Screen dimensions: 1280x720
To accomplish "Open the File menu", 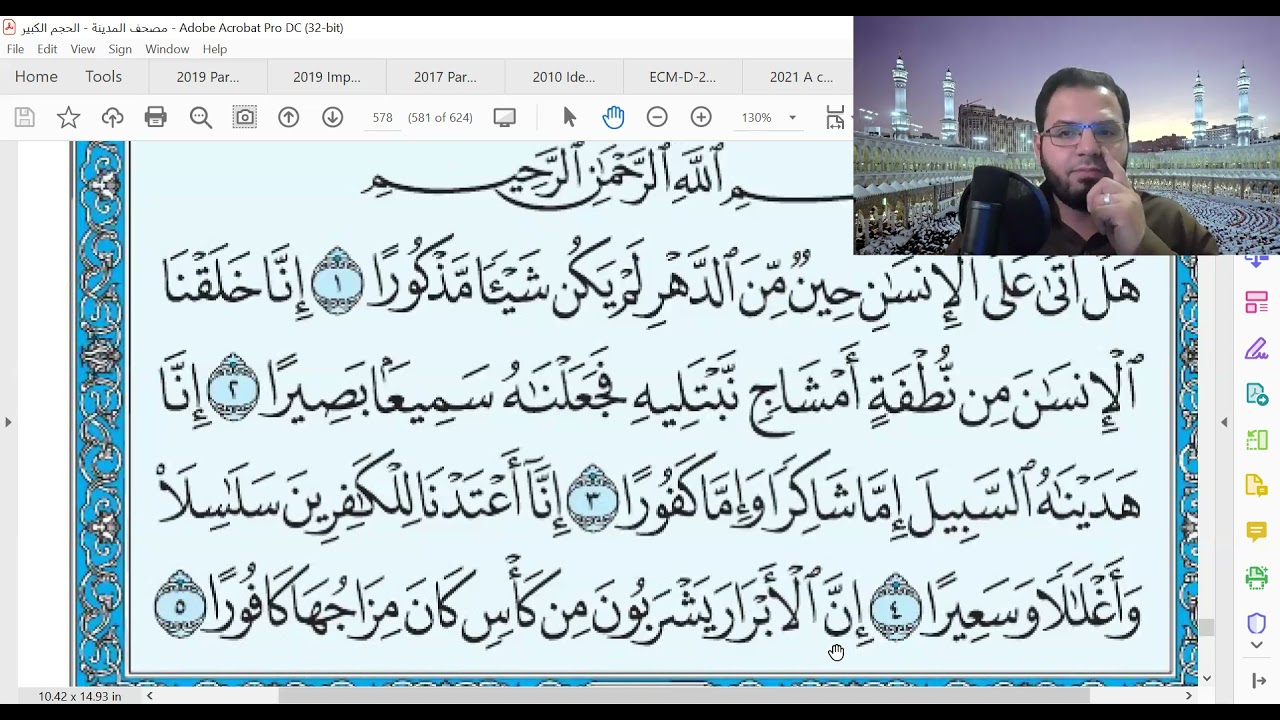I will 15,49.
